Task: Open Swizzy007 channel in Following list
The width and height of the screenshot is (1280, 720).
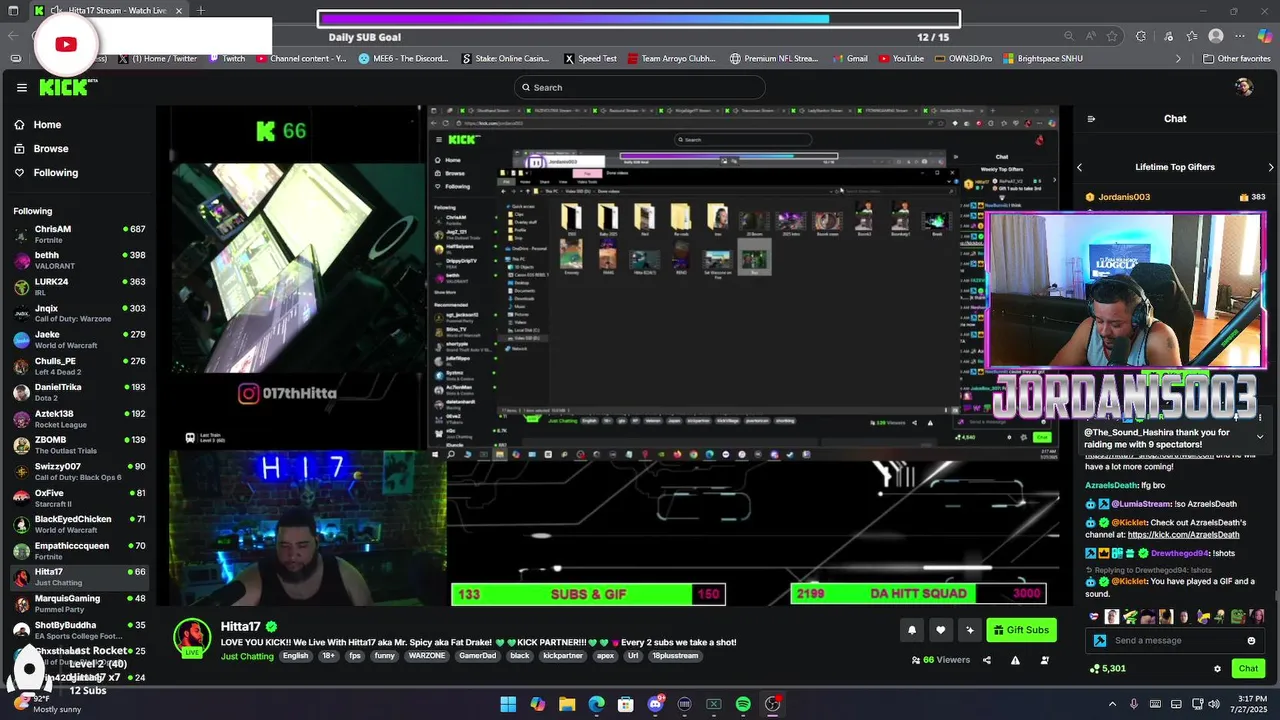Action: pyautogui.click(x=78, y=471)
